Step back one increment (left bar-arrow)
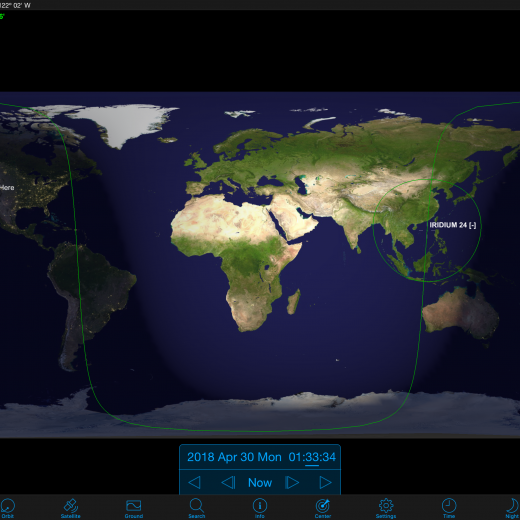 (228, 482)
